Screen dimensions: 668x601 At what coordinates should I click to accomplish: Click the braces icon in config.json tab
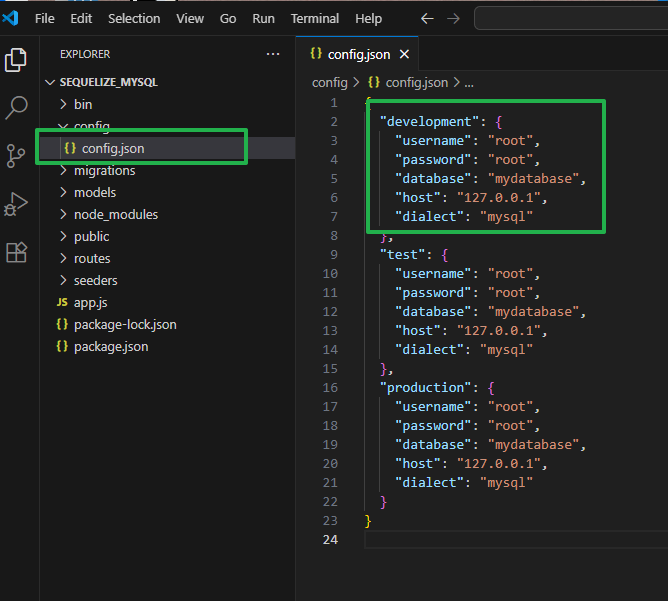(316, 54)
